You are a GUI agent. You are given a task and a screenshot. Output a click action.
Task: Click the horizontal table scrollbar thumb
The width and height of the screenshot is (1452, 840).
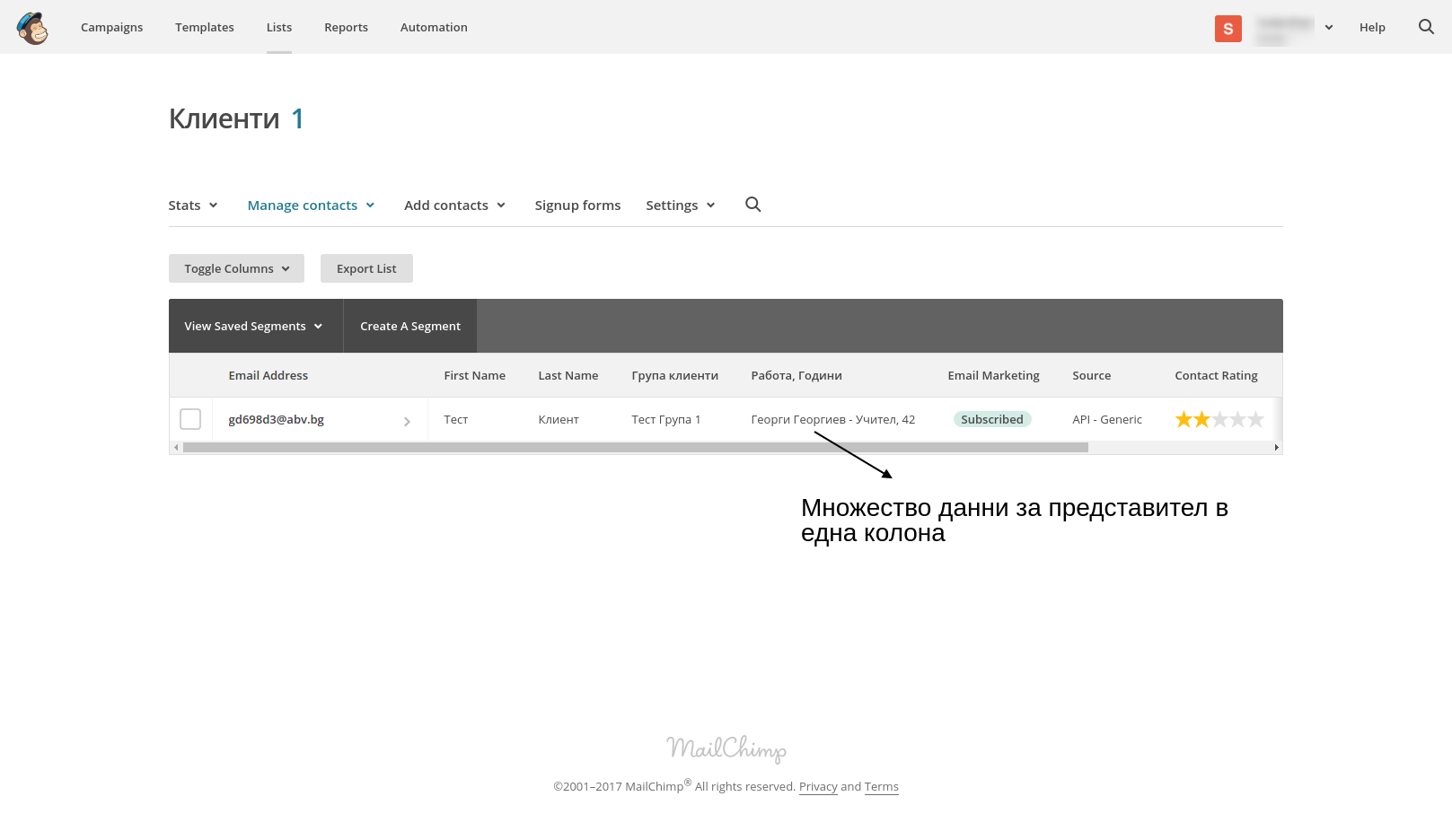coord(635,447)
